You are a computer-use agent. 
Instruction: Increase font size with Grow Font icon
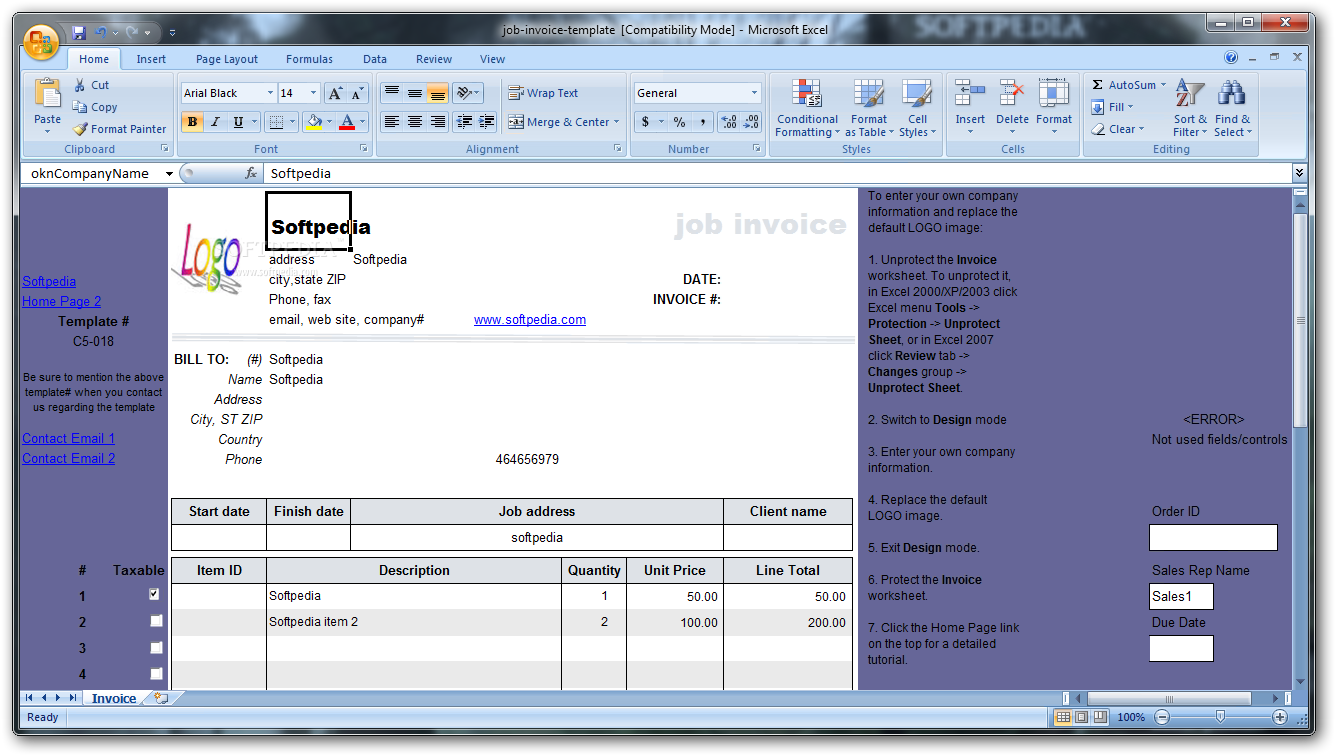(336, 93)
